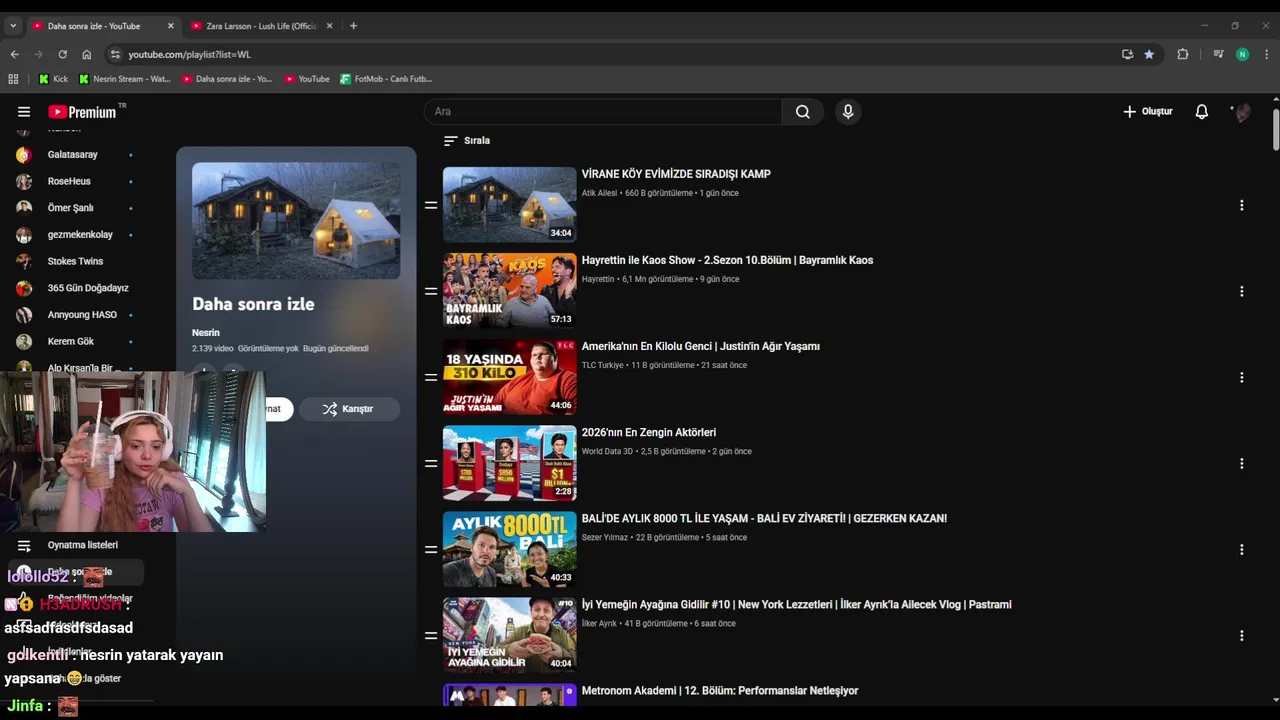Start voice search with microphone icon
This screenshot has height=720, width=1280.
coord(848,112)
